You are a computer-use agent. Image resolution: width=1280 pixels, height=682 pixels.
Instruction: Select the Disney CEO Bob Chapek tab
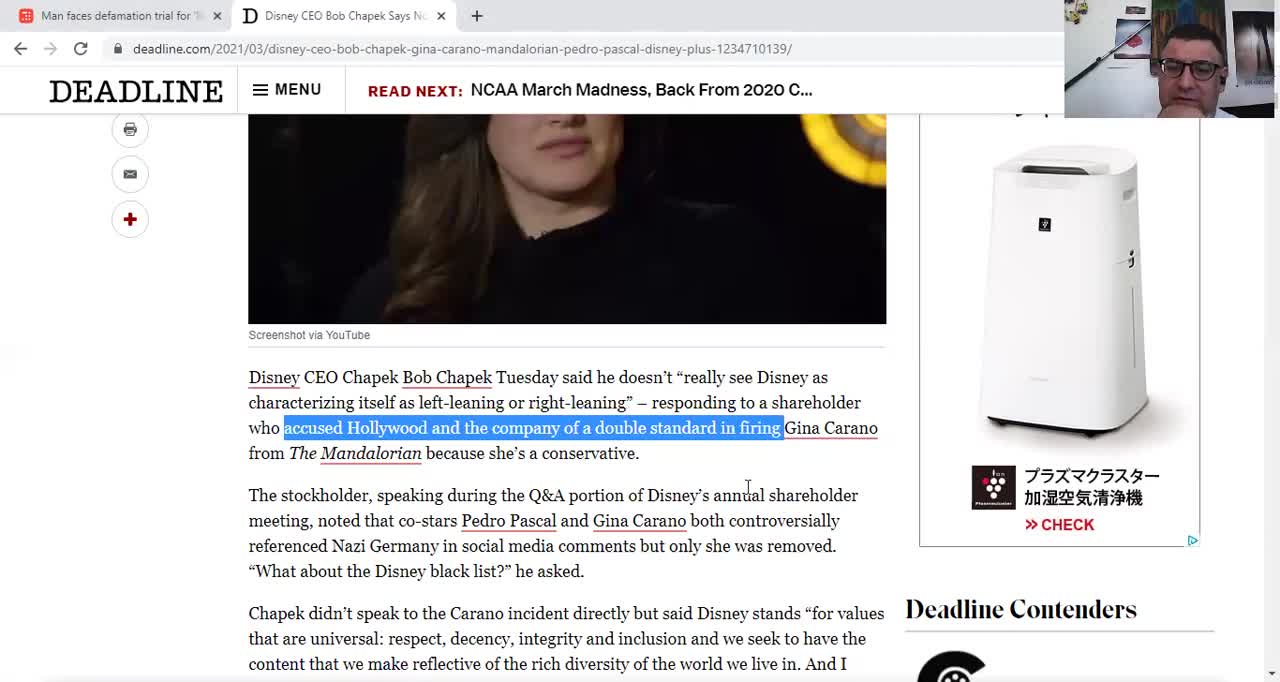343,16
